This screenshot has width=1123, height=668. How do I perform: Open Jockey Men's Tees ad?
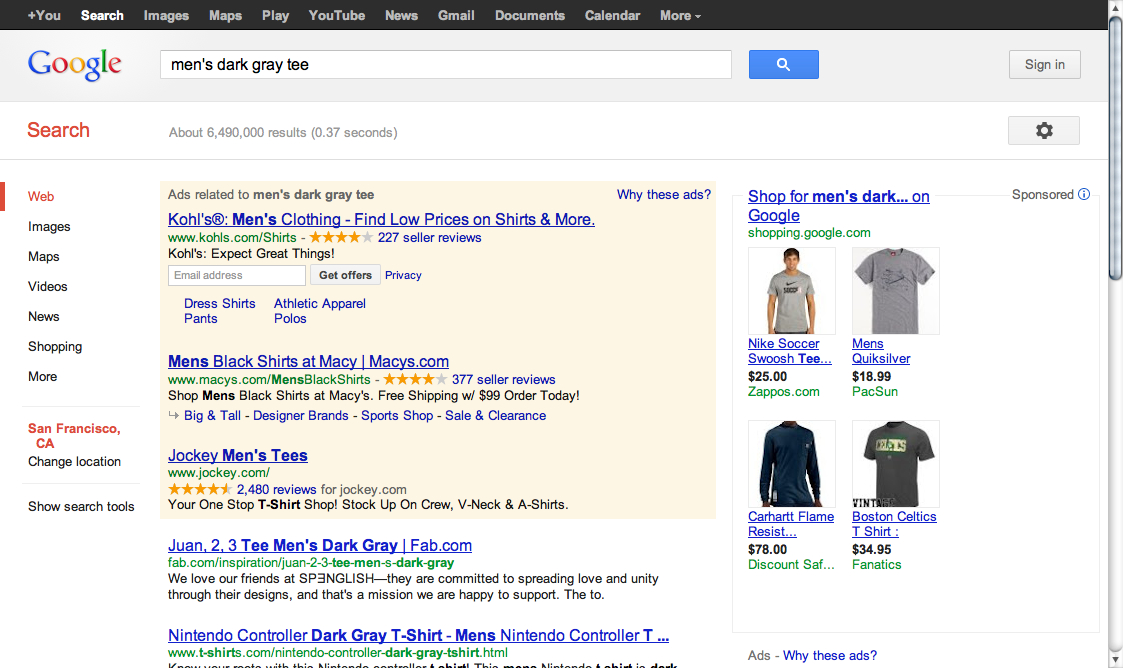click(238, 455)
